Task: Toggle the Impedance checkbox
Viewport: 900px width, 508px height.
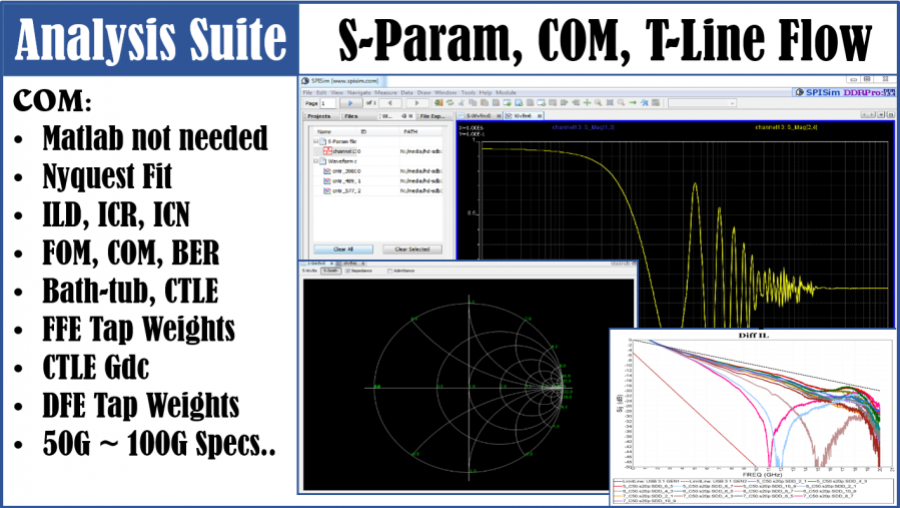Action: (x=350, y=270)
